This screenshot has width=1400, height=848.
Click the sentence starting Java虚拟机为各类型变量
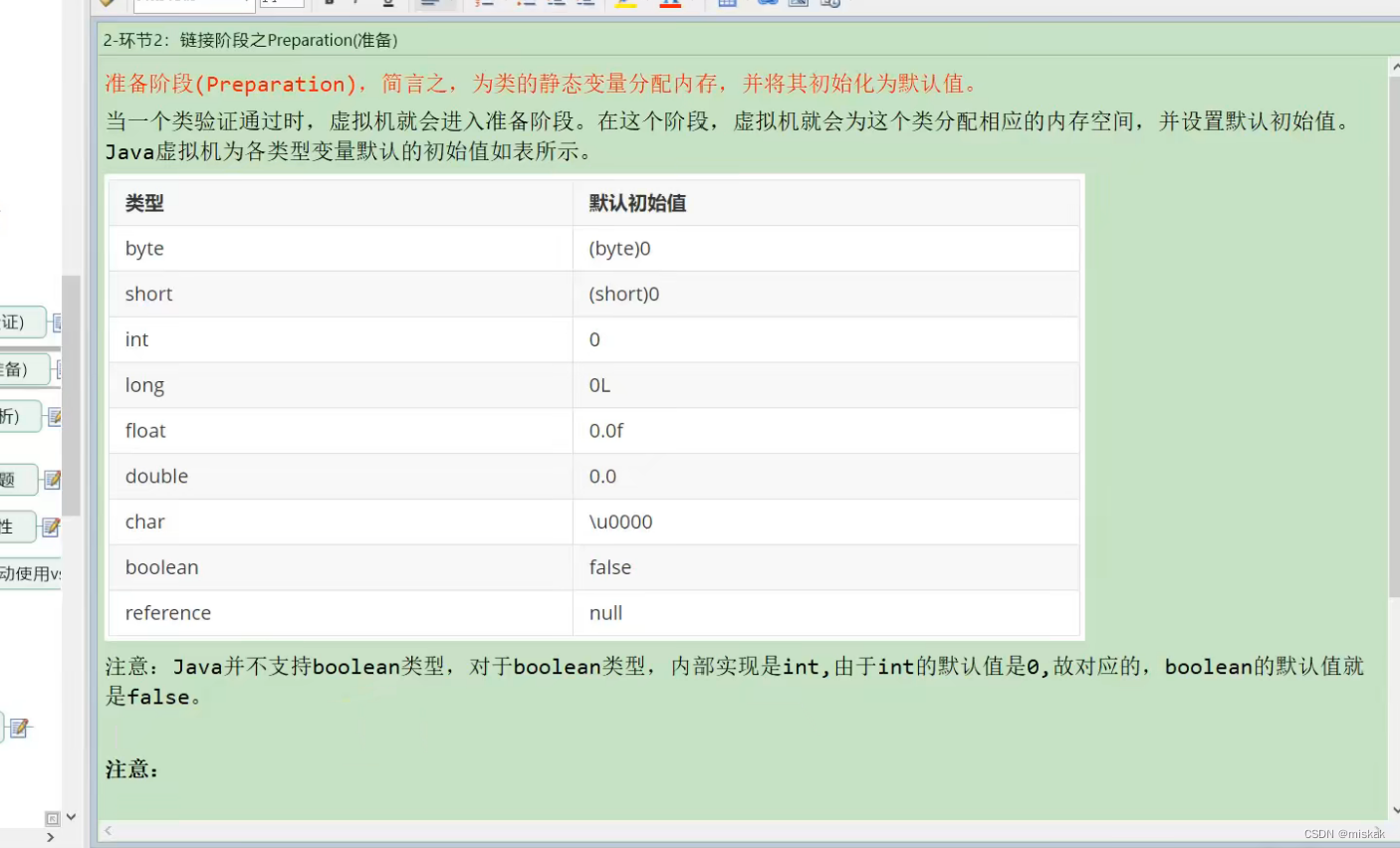pos(350,152)
